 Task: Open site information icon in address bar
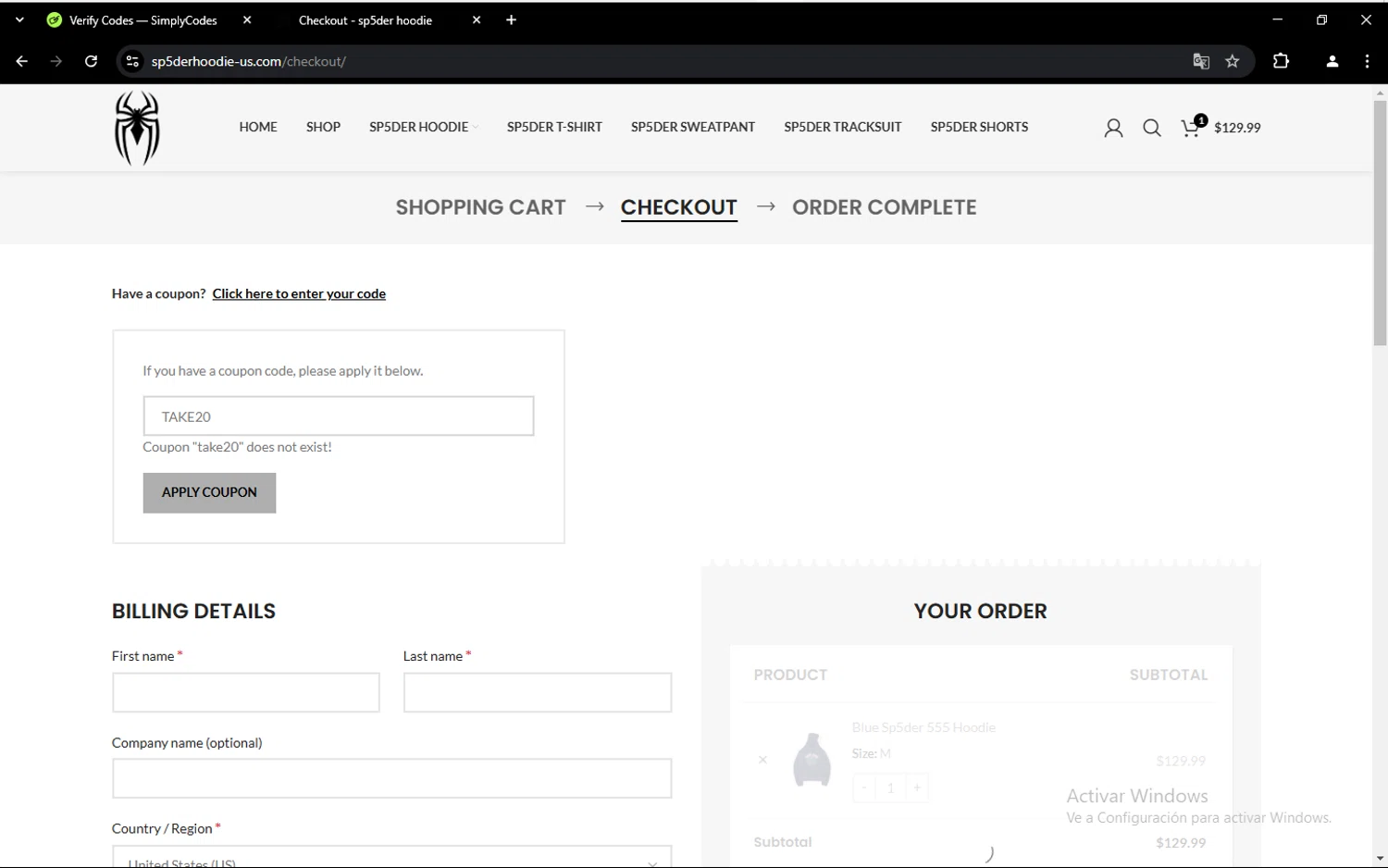tap(132, 61)
